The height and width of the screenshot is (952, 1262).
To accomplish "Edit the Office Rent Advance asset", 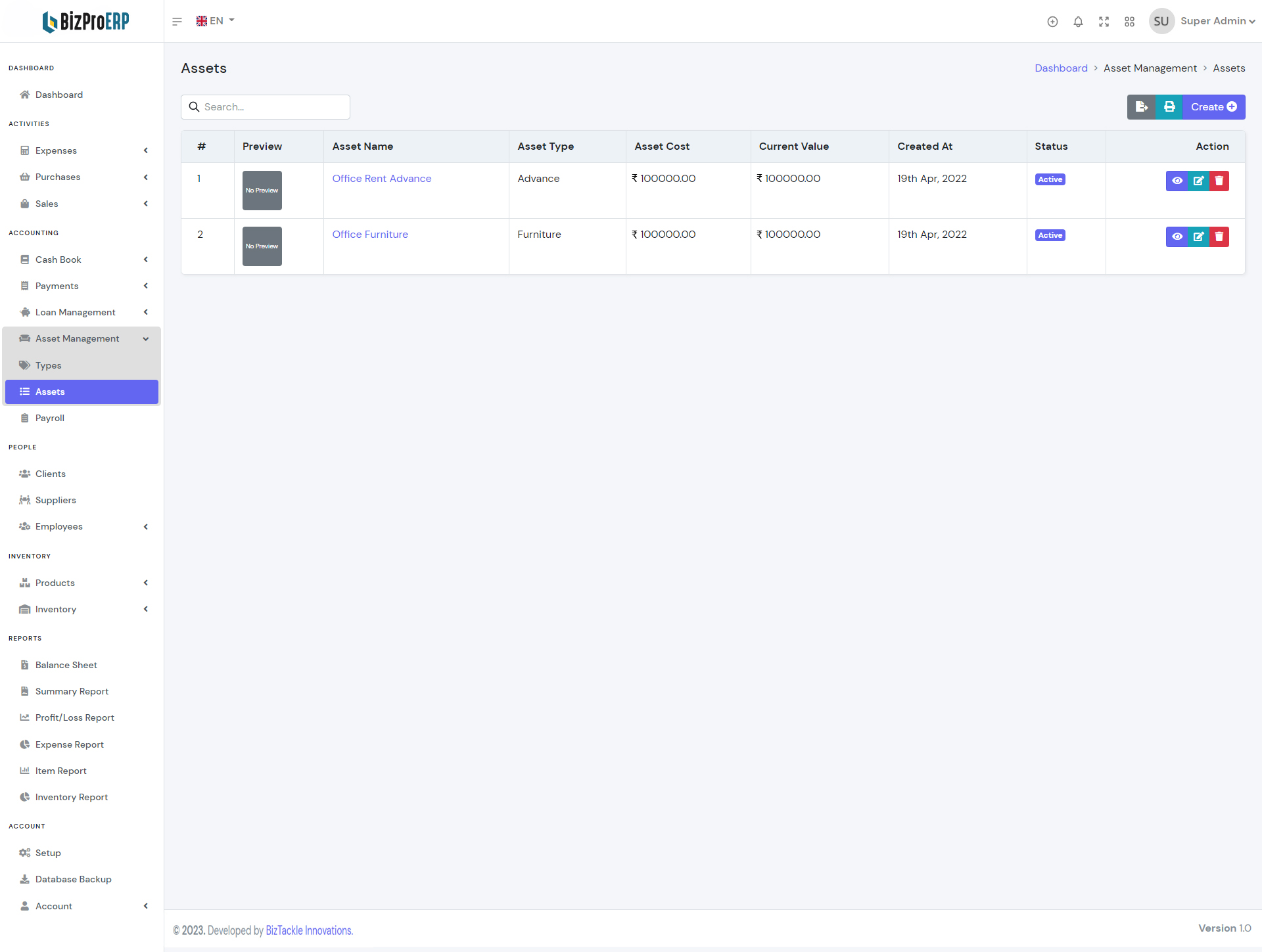I will (1198, 181).
